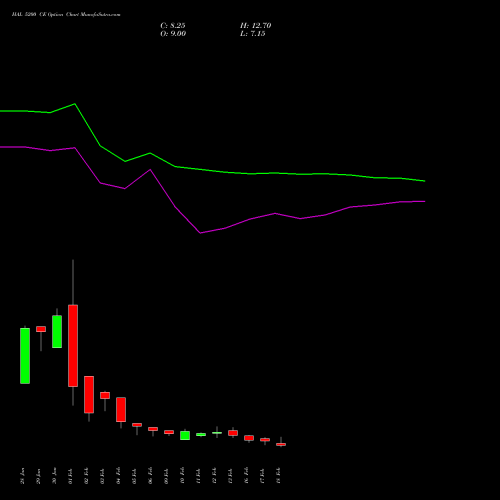This screenshot has width=500, height=500.
Task: Select the 10 Feb date label
Action: pos(182,476)
